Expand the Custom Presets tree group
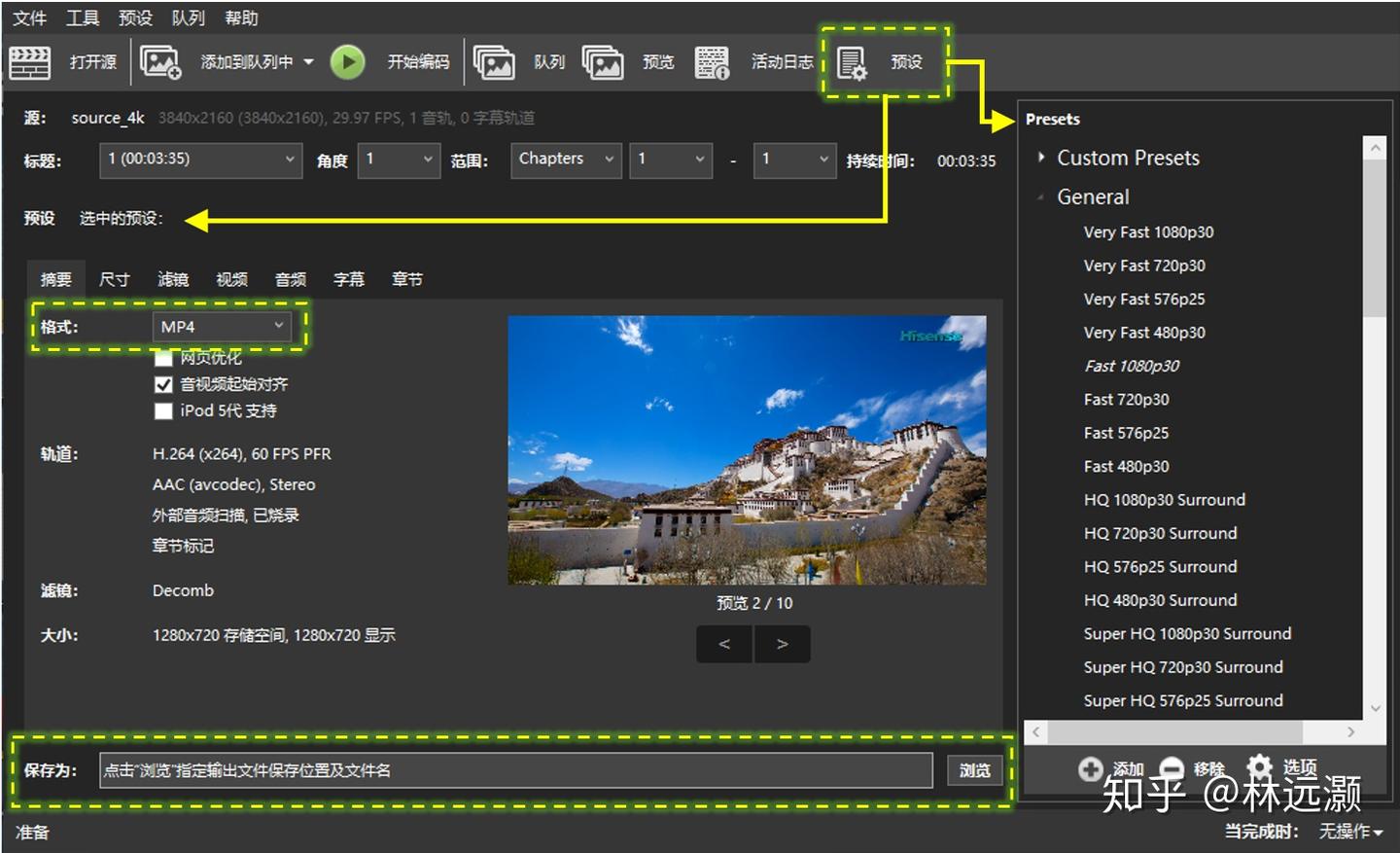1400x853 pixels. coord(1041,158)
